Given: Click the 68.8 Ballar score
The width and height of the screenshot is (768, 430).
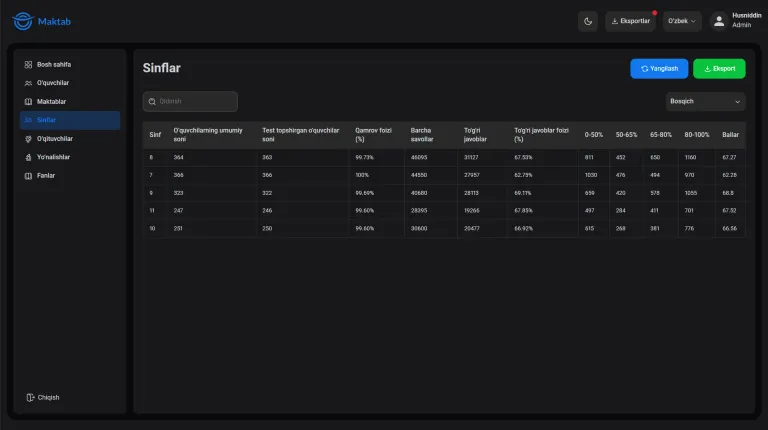Looking at the screenshot, I should pyautogui.click(x=728, y=193).
